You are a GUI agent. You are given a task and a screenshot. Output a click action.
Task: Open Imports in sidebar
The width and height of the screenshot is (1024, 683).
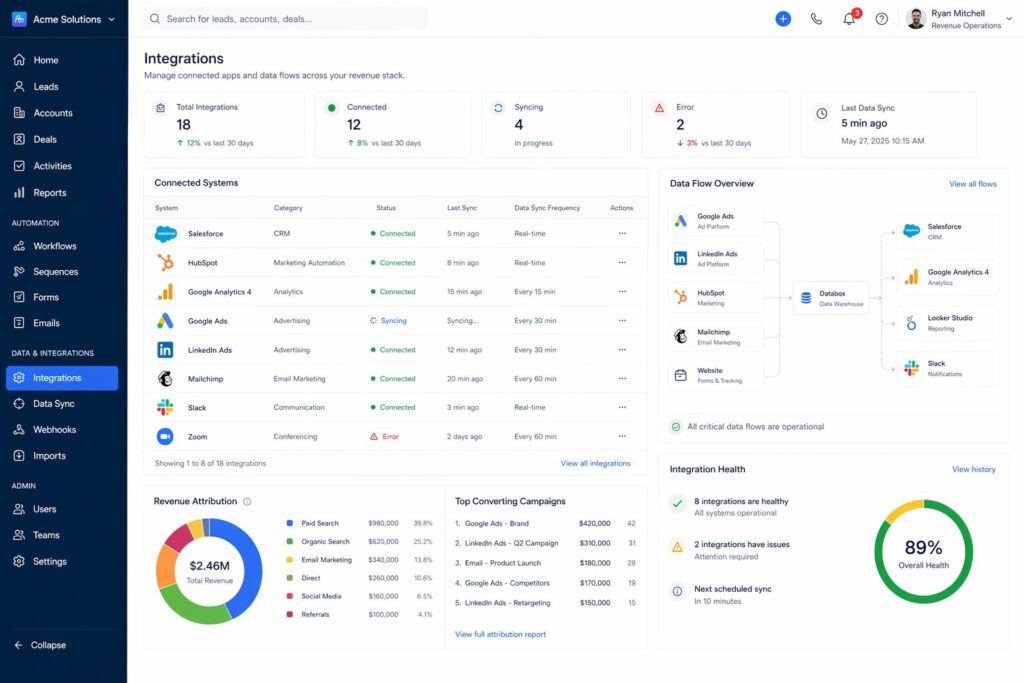click(62, 456)
